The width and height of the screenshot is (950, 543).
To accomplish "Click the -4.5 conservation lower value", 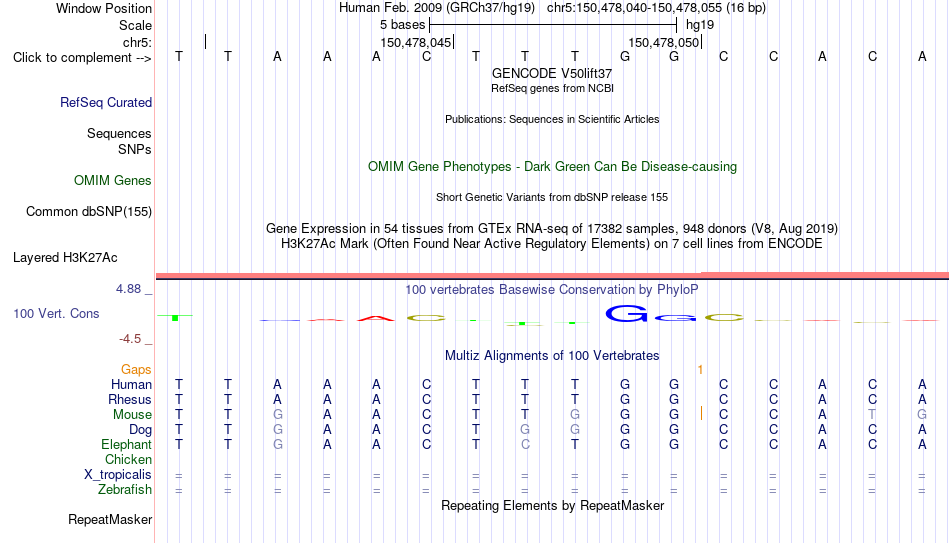I will pyautogui.click(x=130, y=339).
